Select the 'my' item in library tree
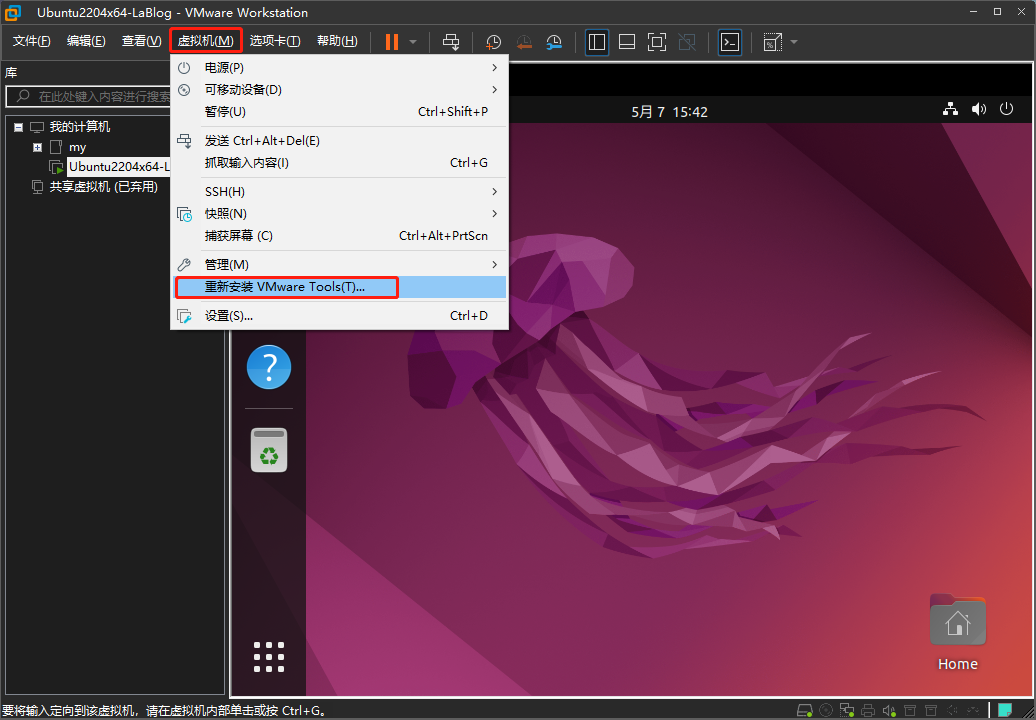The width and height of the screenshot is (1036, 720). (x=77, y=147)
